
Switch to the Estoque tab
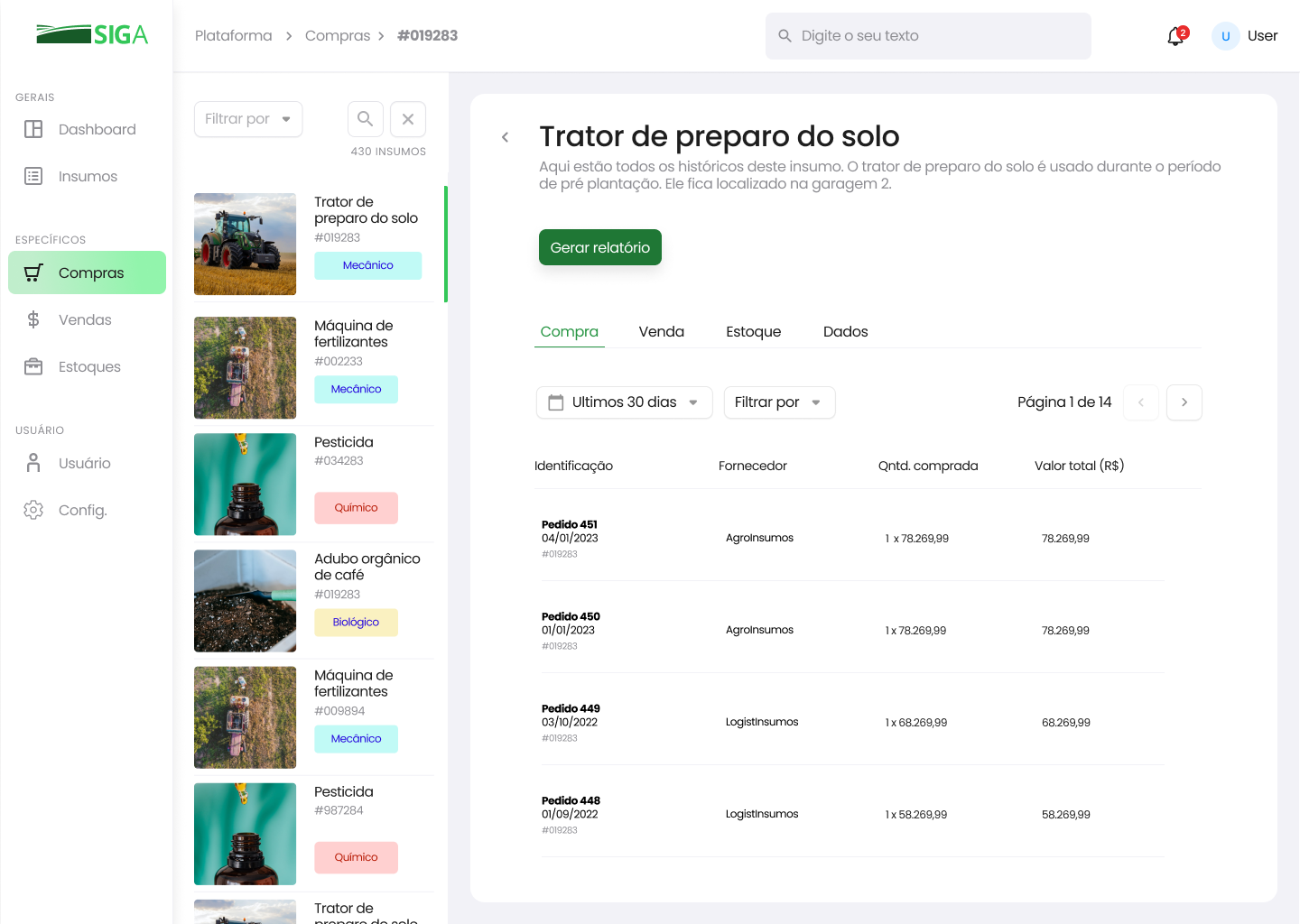[753, 332]
